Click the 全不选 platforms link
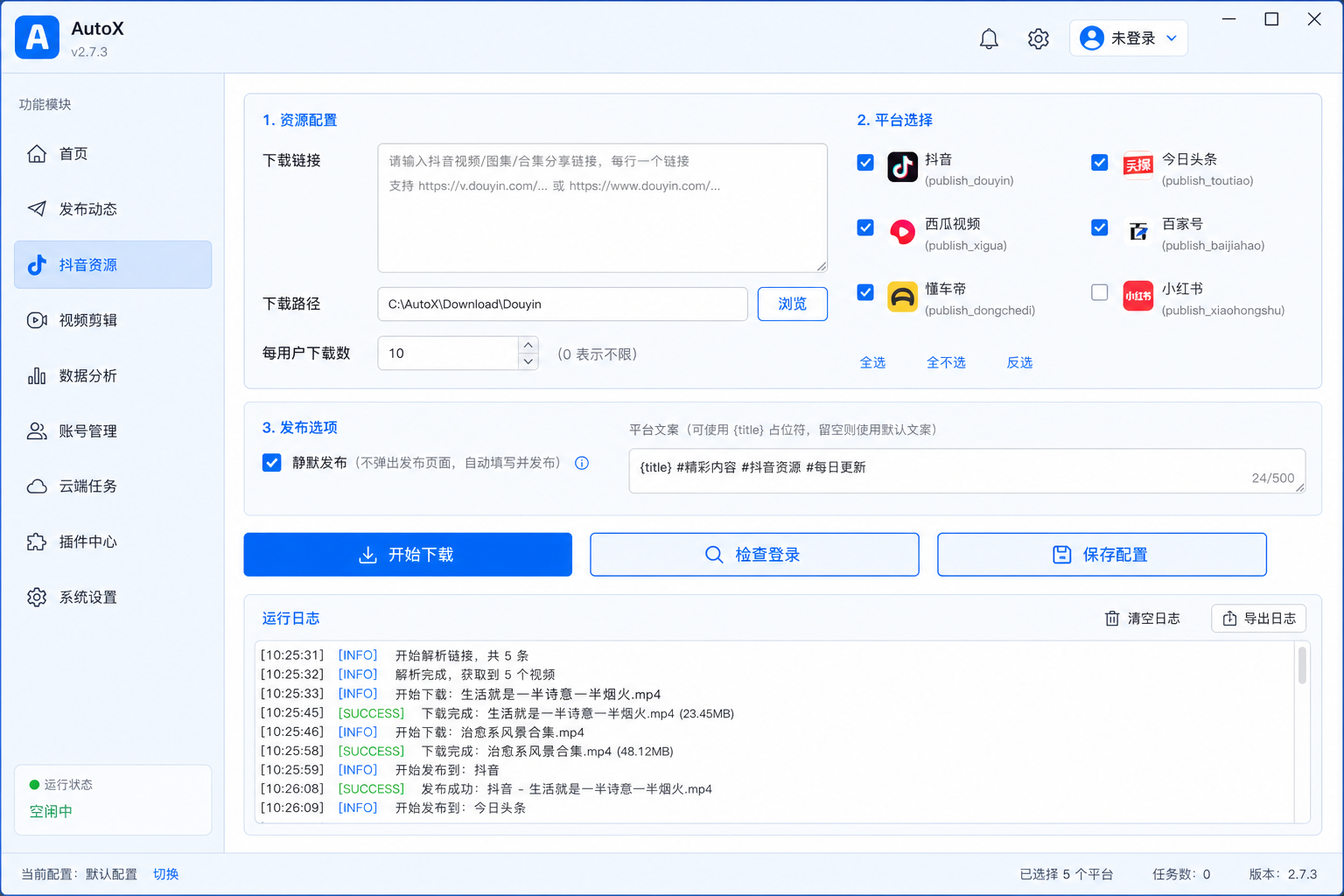Screen dimensions: 1344x896 [x=946, y=362]
